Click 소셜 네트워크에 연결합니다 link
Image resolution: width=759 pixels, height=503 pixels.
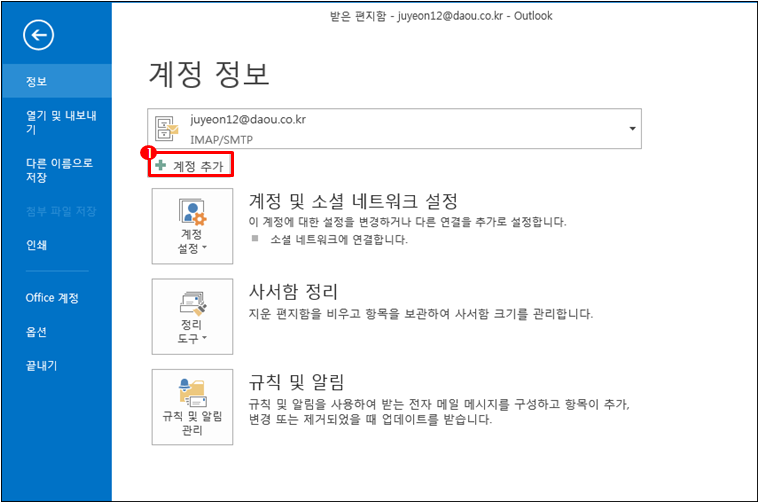tap(339, 239)
